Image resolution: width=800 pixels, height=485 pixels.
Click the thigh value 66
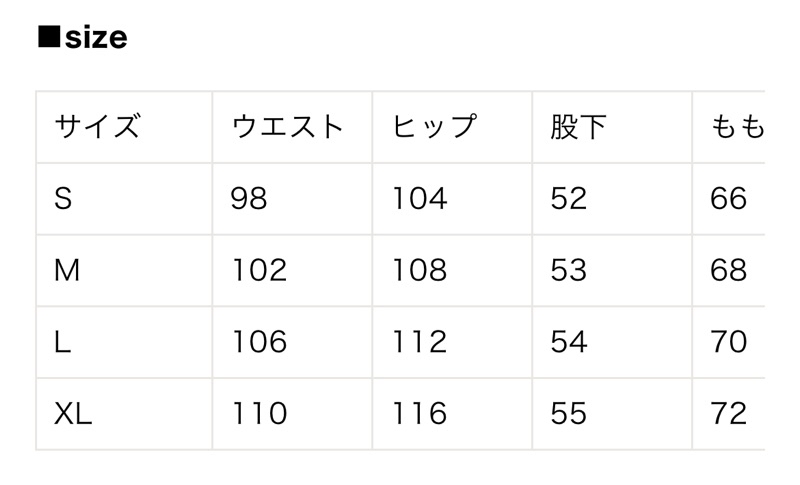tap(728, 199)
